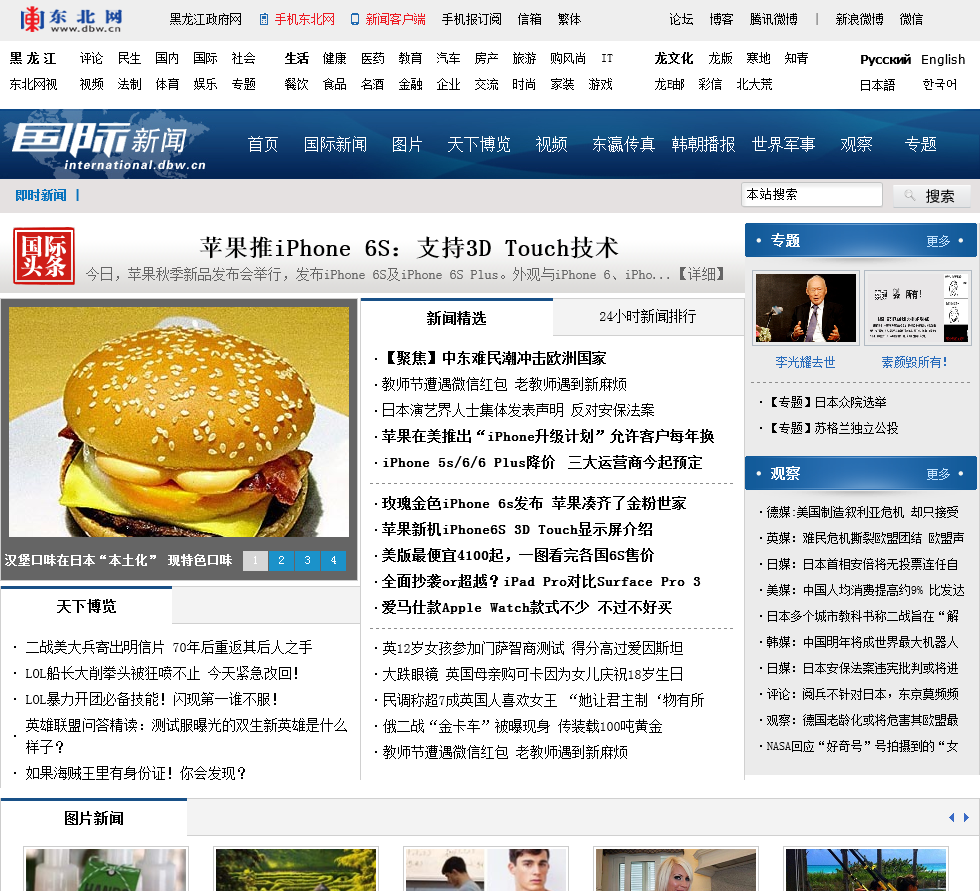Focus the 本站搜索 search input field
Viewport: 980px width, 891px height.
(812, 195)
